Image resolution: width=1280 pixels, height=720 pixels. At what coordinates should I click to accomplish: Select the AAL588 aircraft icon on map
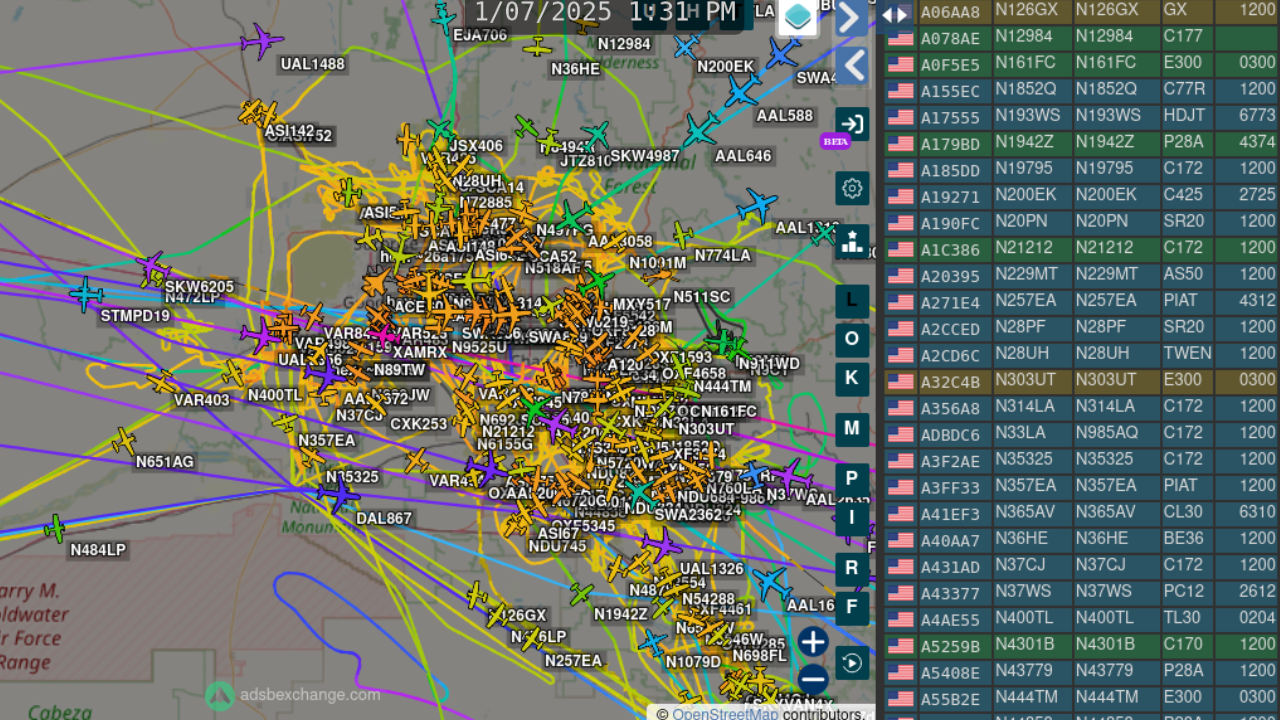[741, 92]
